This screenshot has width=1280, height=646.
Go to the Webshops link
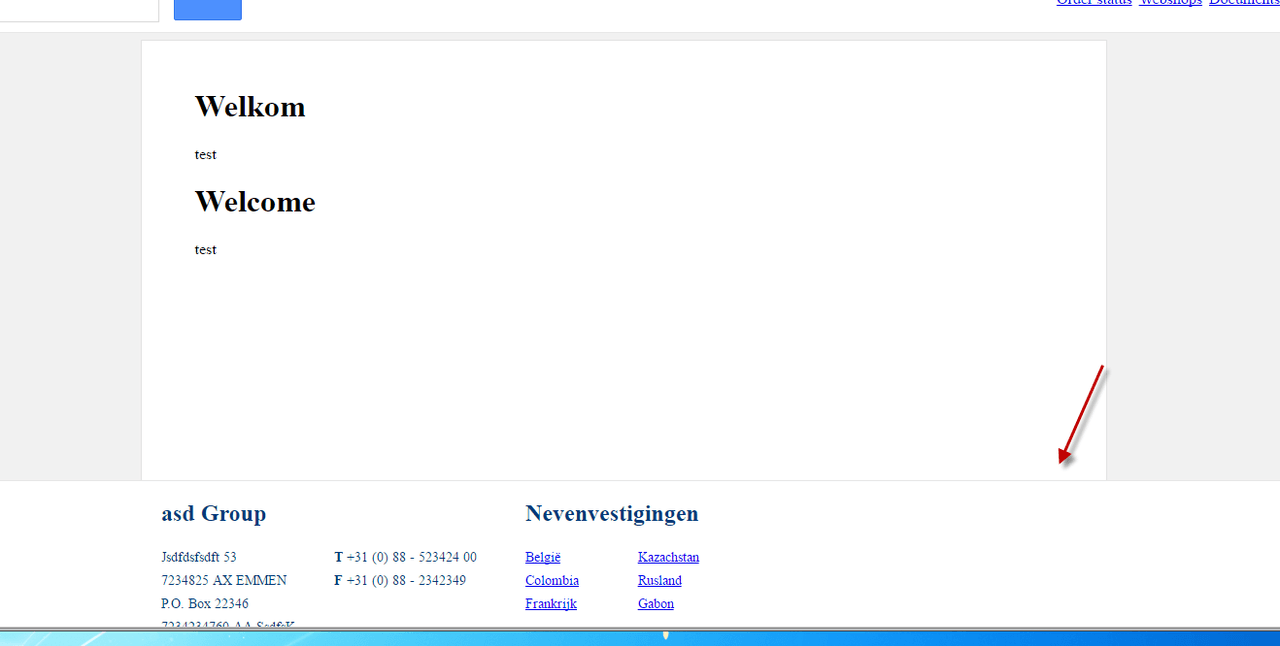(x=1170, y=3)
